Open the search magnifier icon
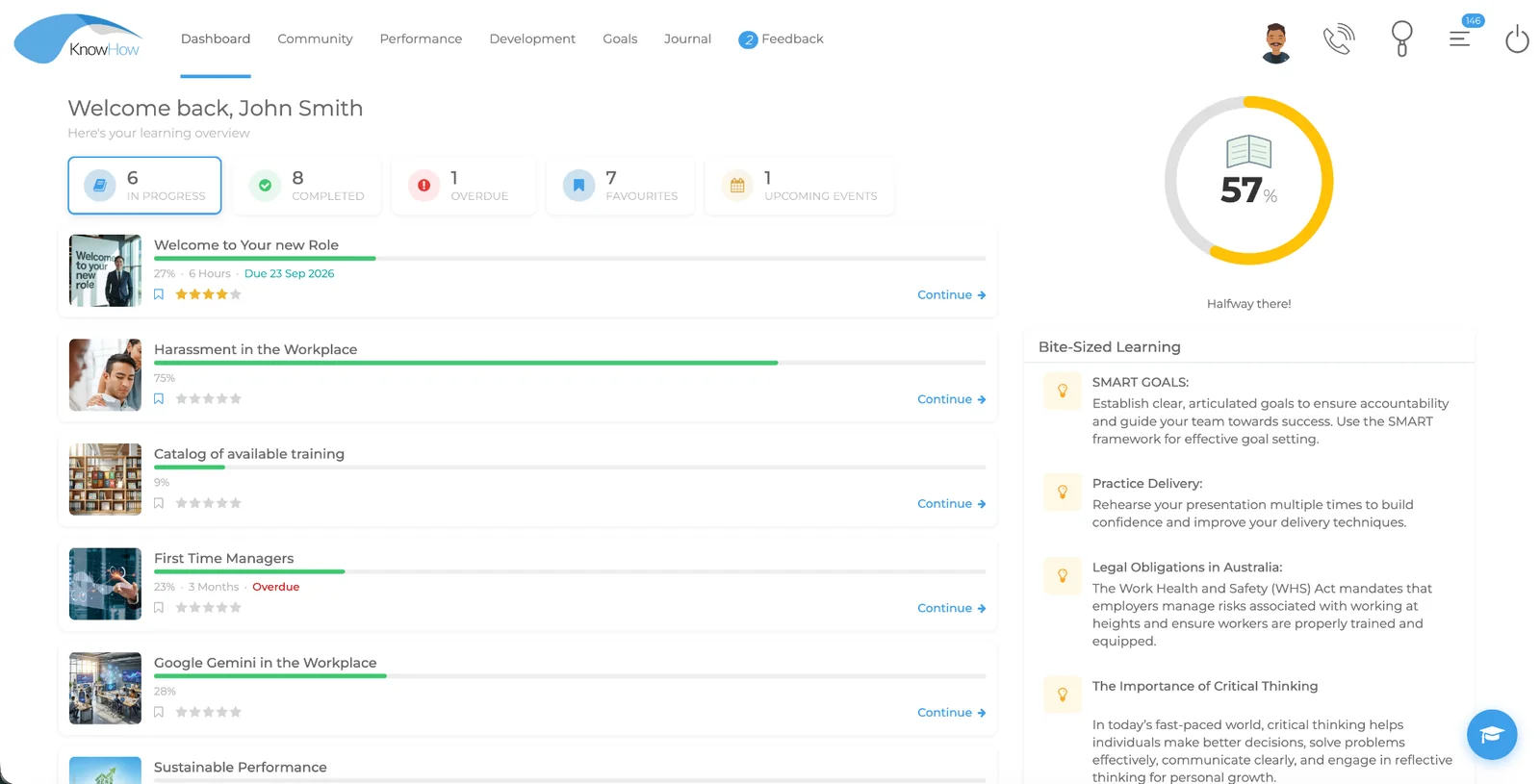Image resolution: width=1540 pixels, height=784 pixels. point(1402,38)
